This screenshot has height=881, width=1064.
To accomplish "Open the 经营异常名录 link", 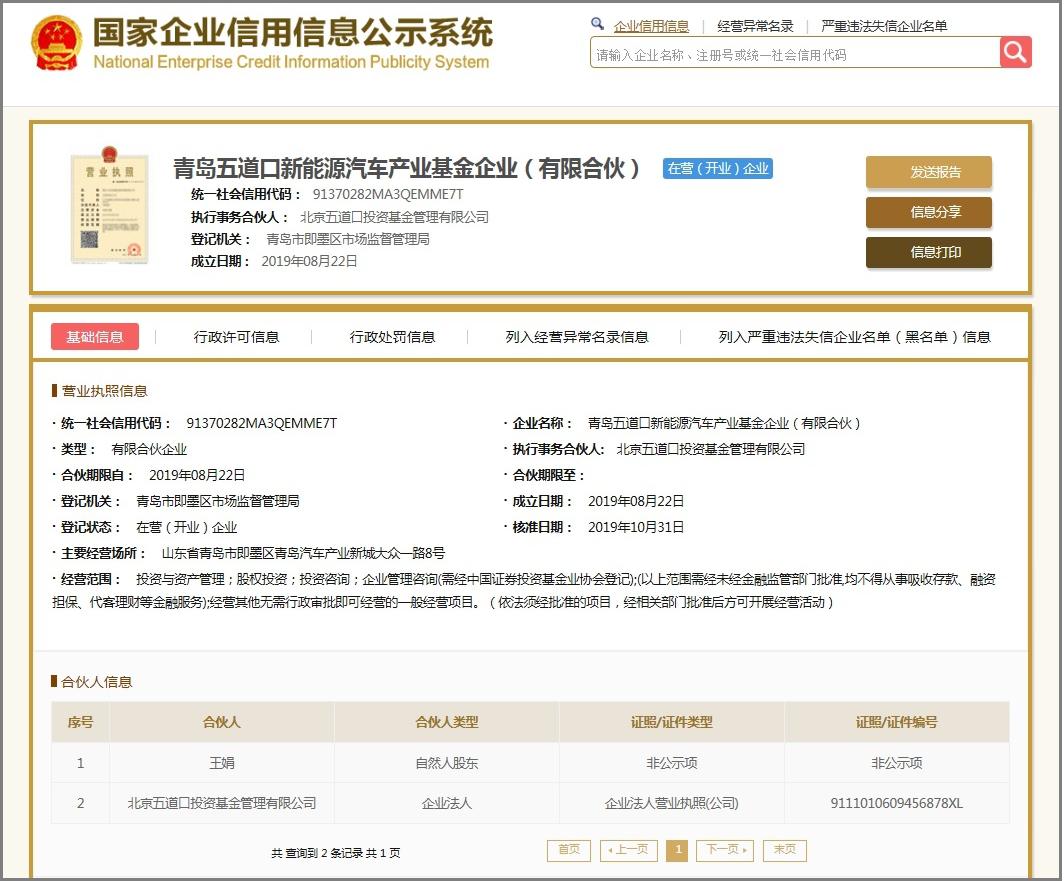I will pyautogui.click(x=758, y=24).
